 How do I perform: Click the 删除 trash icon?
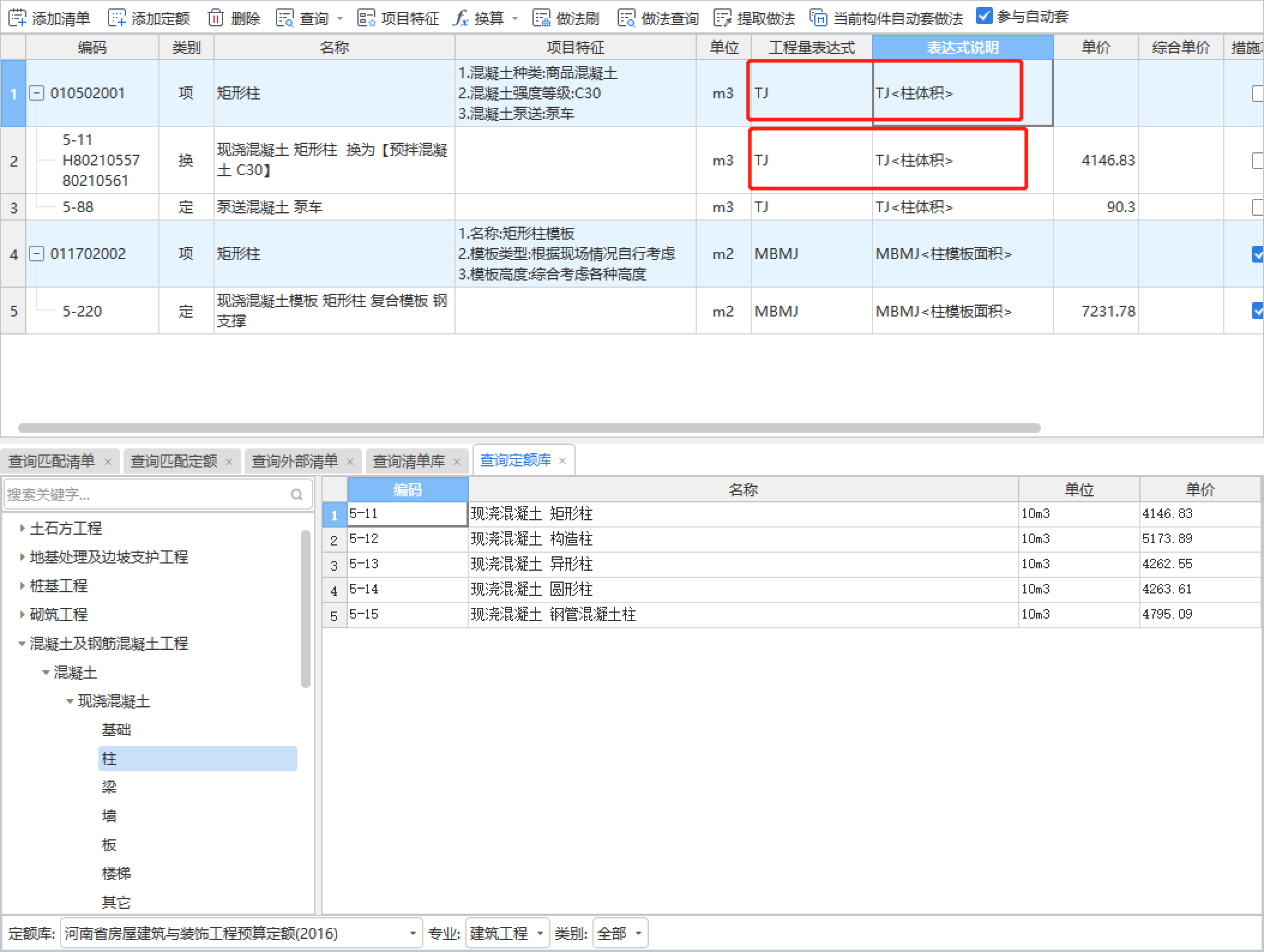(216, 18)
